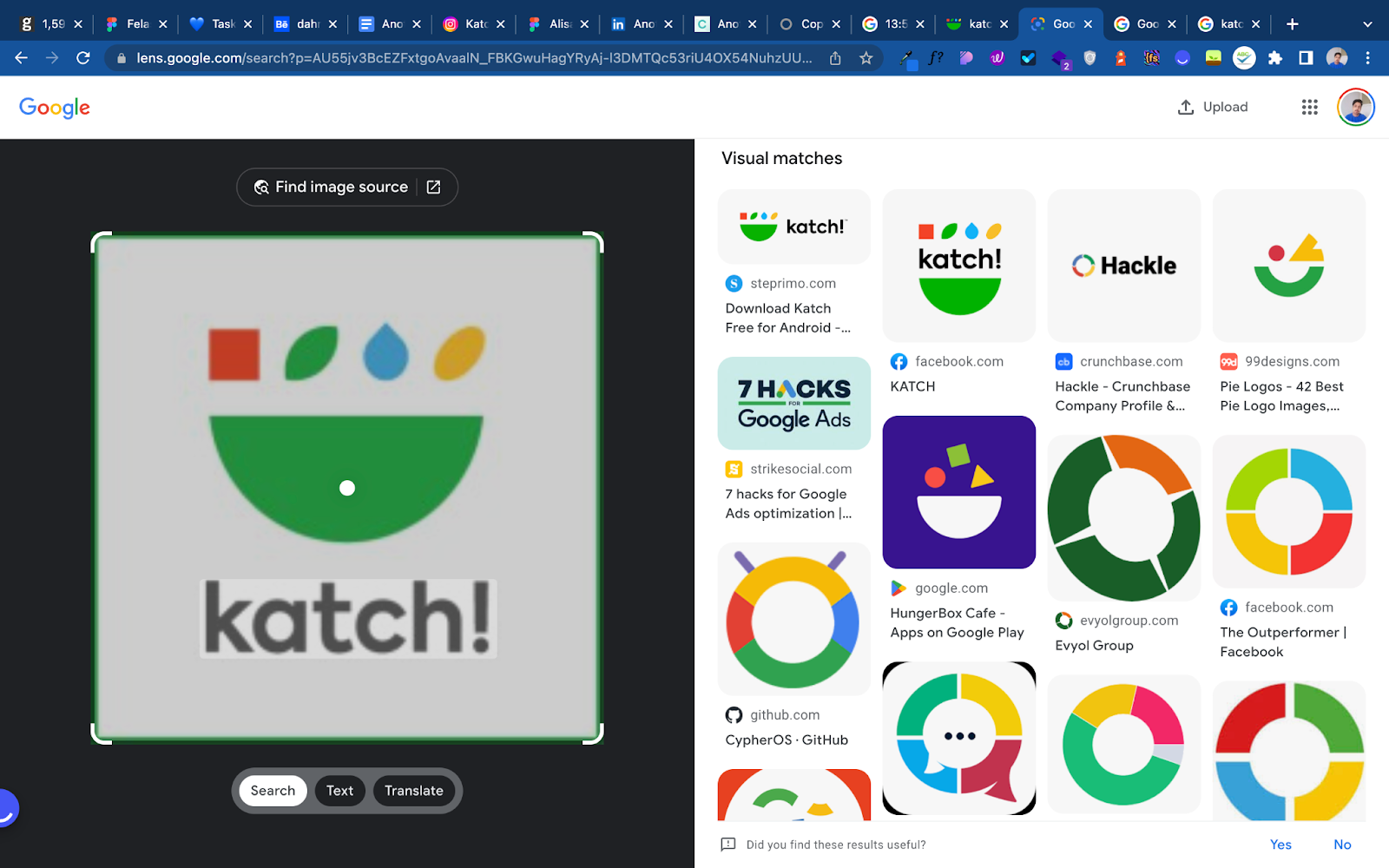Open the KATCH facebook.com result thumbnail
Viewport: 1389px width, 868px height.
tap(959, 266)
